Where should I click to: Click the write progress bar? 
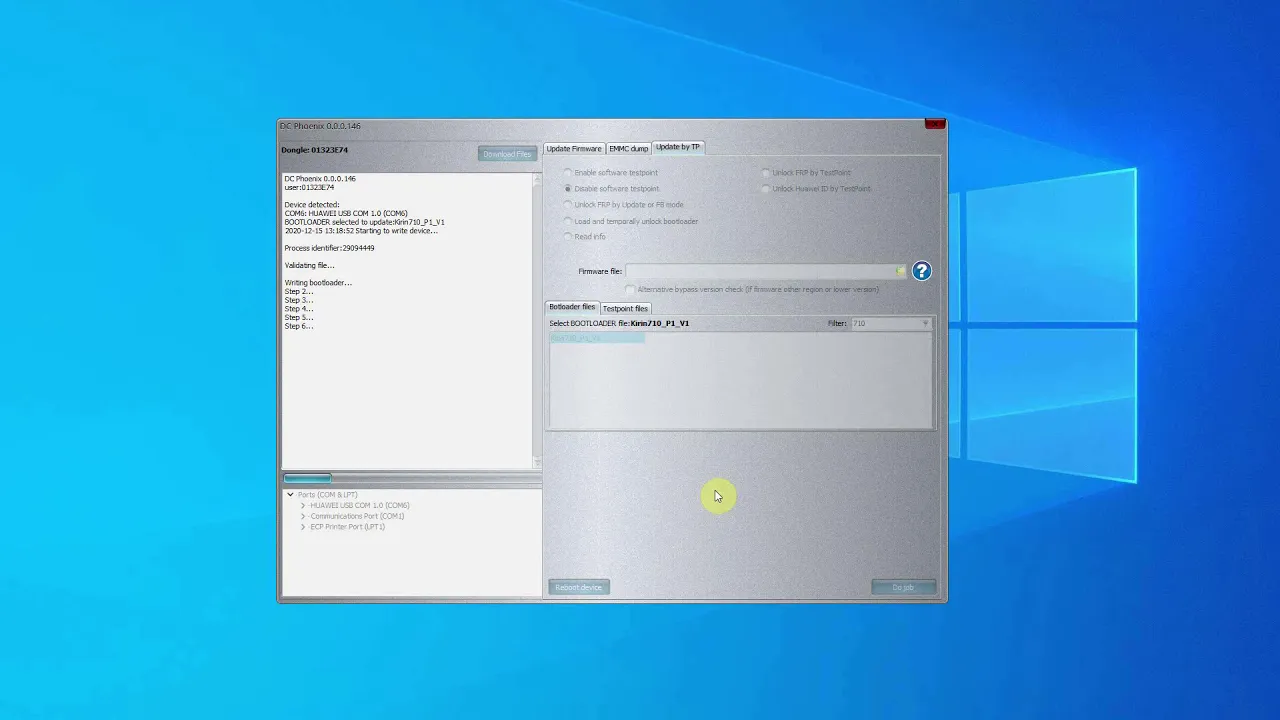[x=411, y=478]
